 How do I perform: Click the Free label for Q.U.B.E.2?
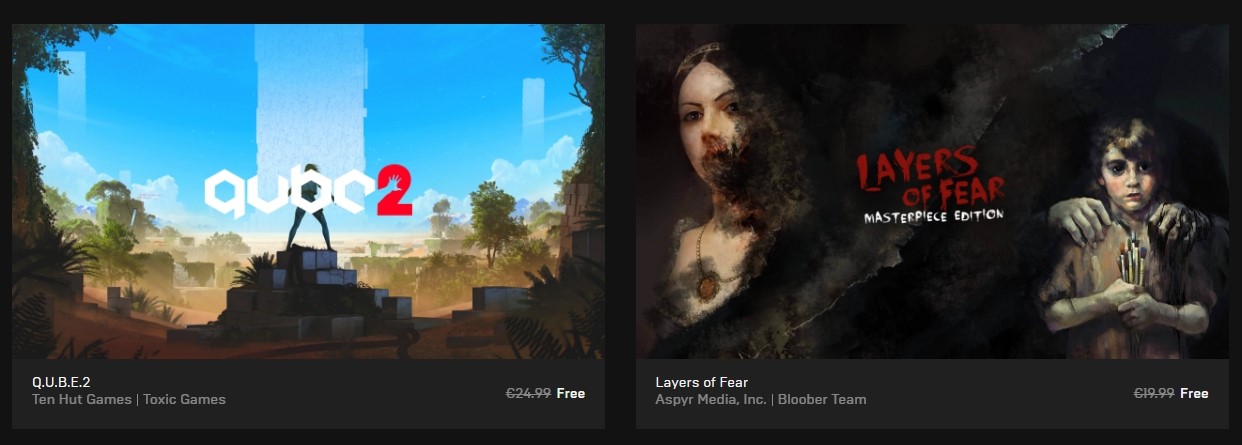click(x=570, y=393)
